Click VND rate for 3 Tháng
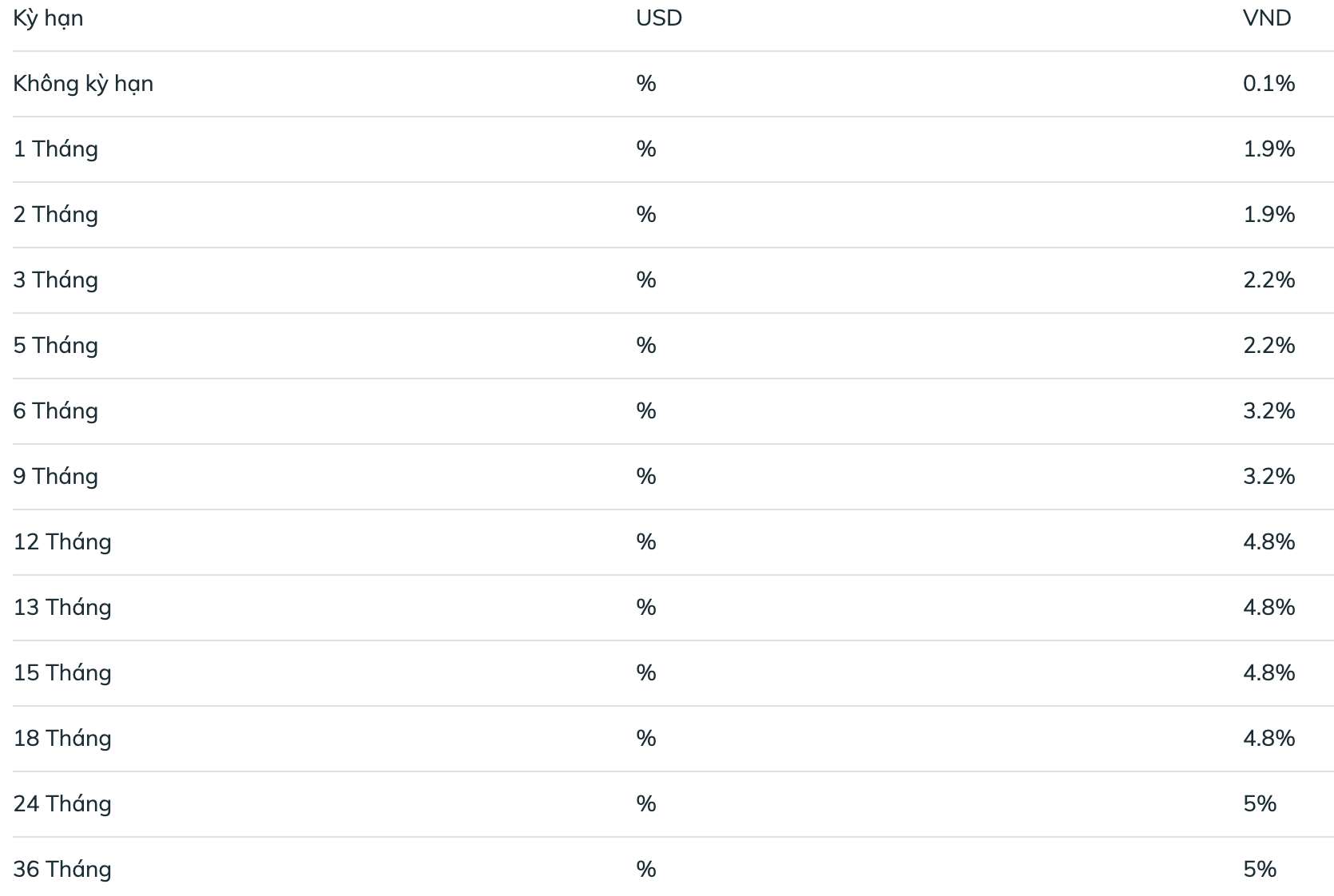Viewport: 1334px width, 896px height. [1268, 280]
